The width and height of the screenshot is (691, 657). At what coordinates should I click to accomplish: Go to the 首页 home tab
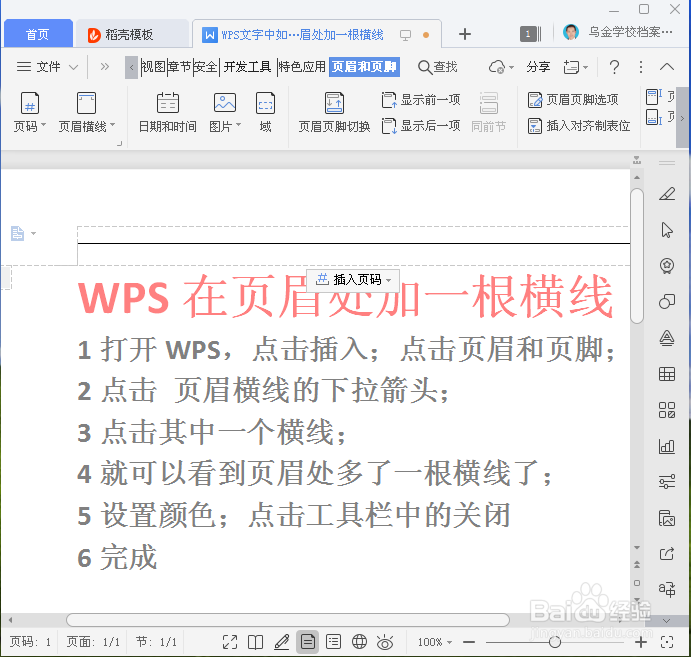38,34
